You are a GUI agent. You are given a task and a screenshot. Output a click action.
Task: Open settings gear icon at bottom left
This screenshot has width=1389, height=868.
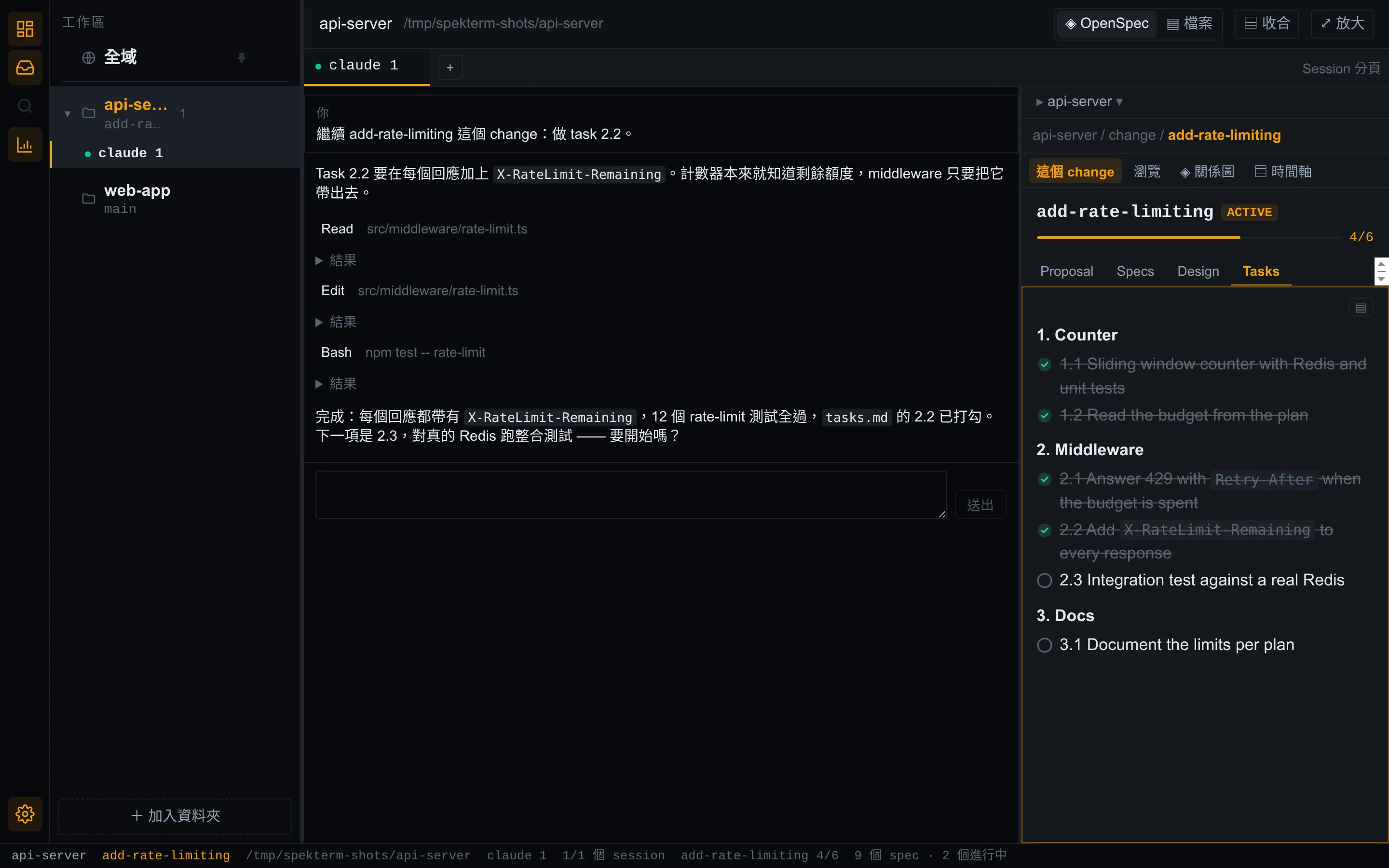[x=25, y=814]
